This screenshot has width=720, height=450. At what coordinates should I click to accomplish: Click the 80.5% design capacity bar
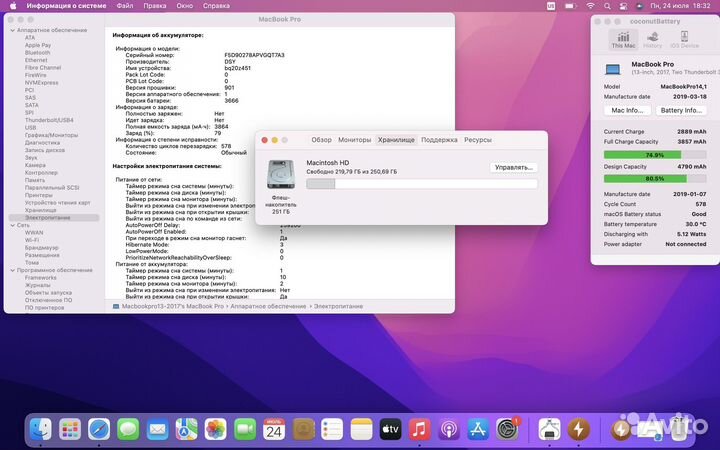(655, 178)
